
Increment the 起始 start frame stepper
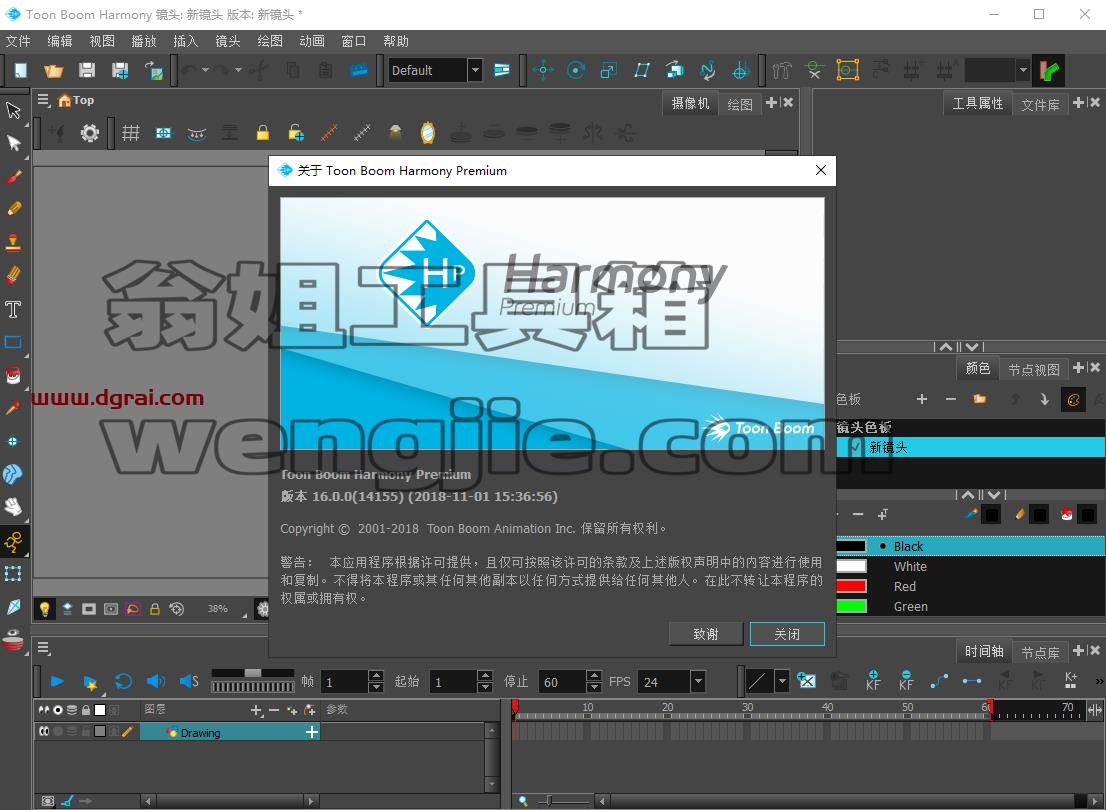coord(485,675)
